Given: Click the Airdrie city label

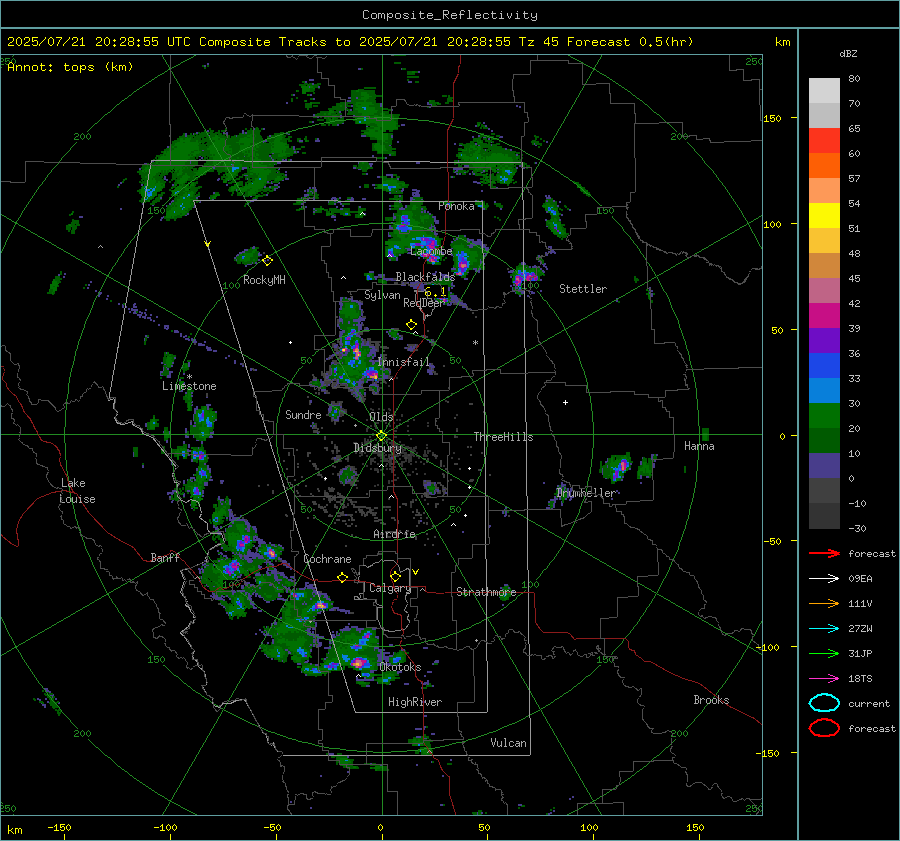Looking at the screenshot, I should (x=394, y=534).
